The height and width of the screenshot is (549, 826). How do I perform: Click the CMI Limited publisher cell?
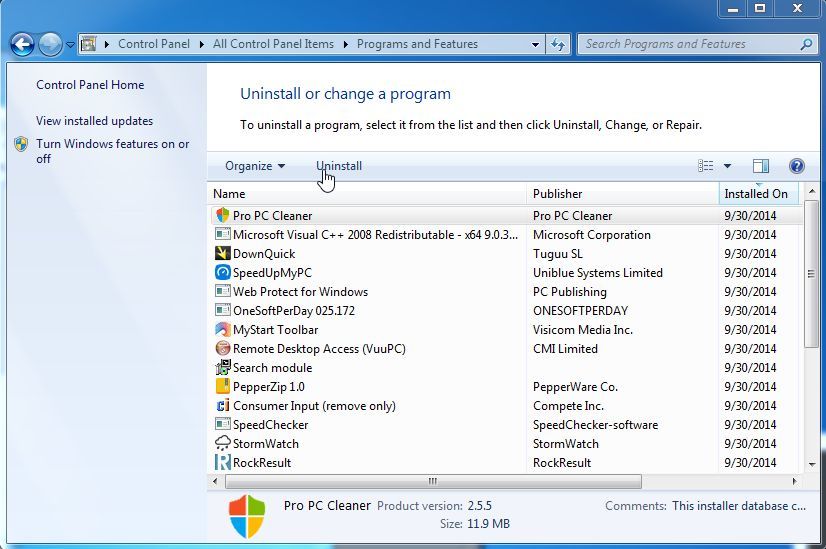click(x=565, y=349)
